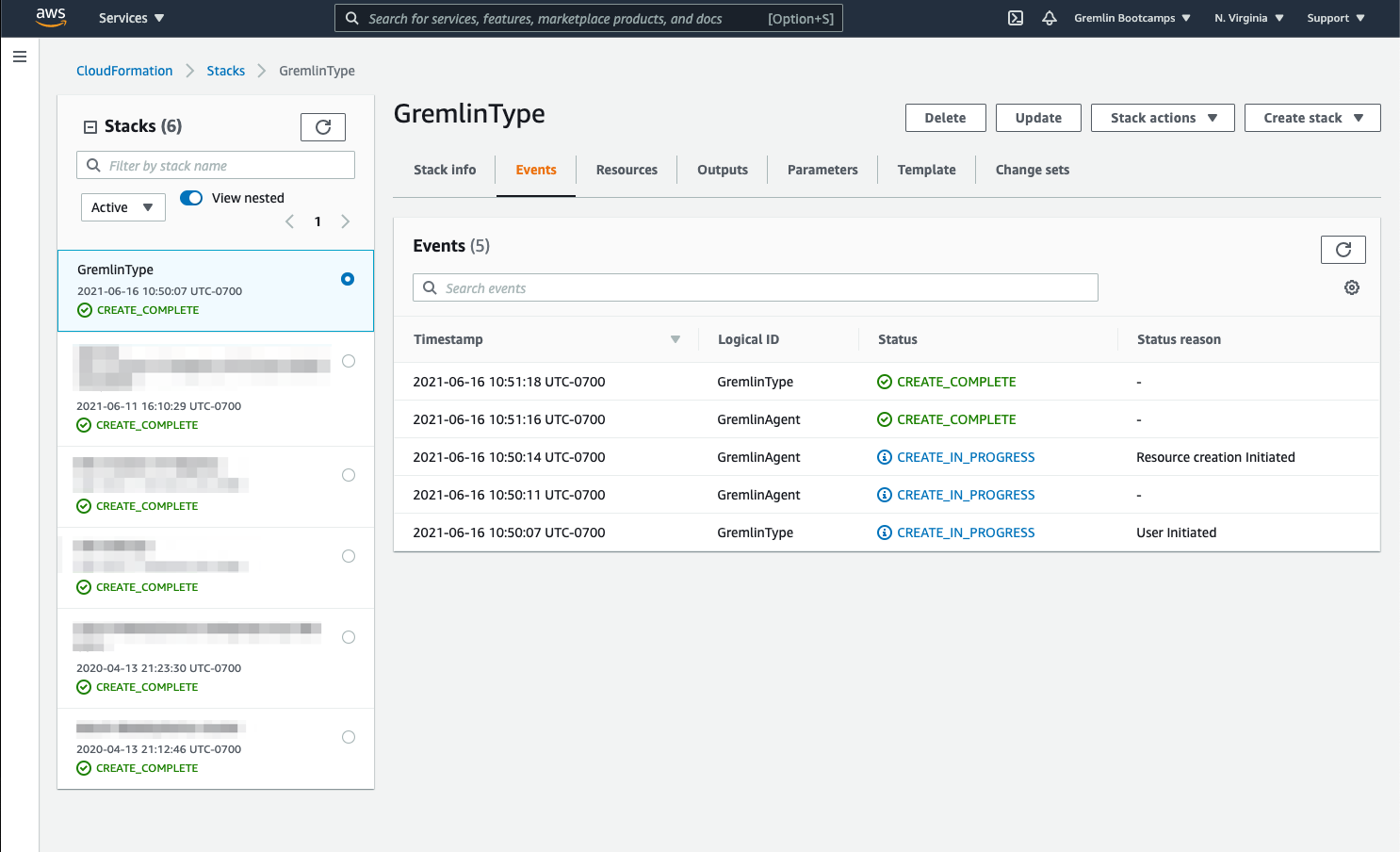
Task: Open the Support dropdown
Action: pos(1336,18)
